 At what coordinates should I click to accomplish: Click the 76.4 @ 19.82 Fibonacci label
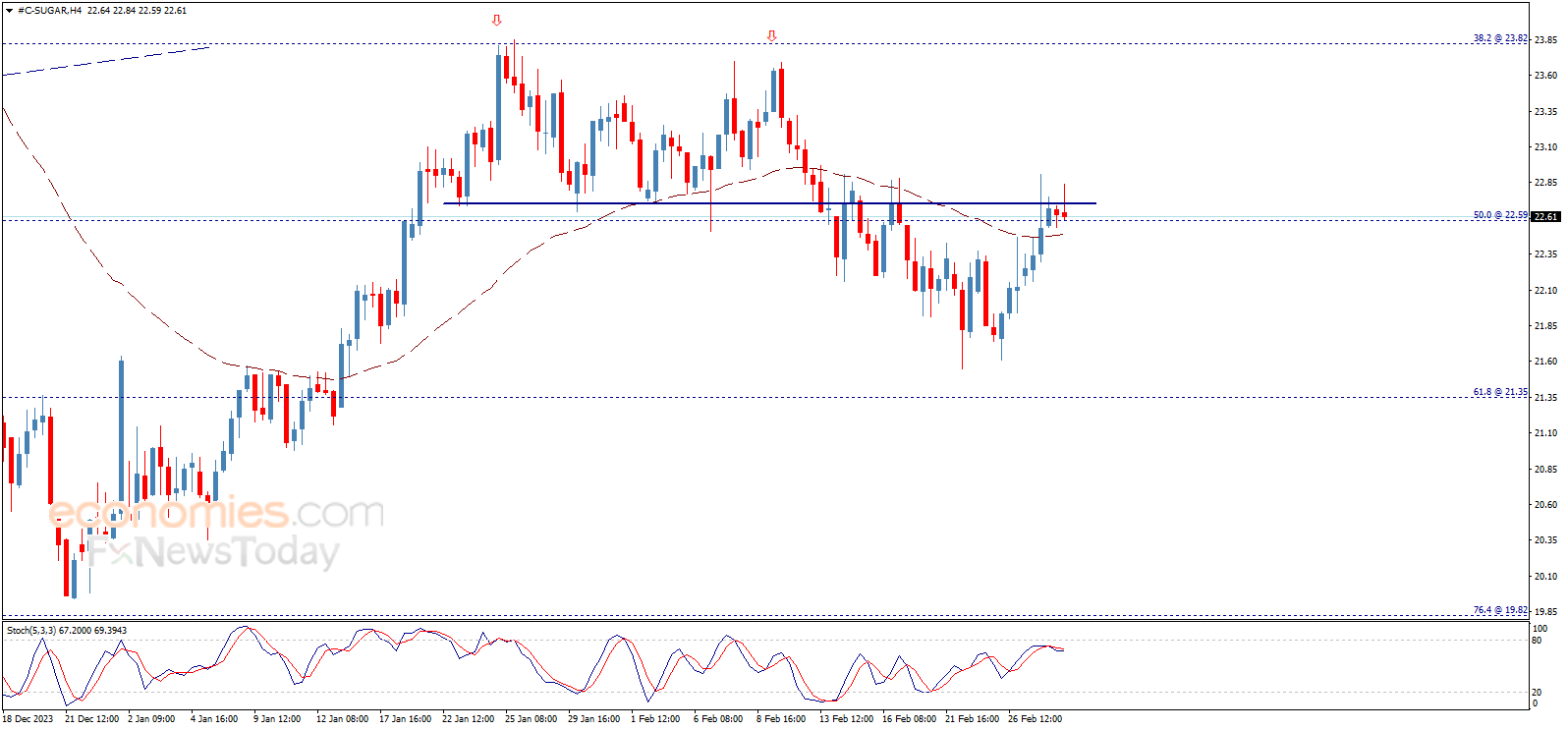(1499, 610)
